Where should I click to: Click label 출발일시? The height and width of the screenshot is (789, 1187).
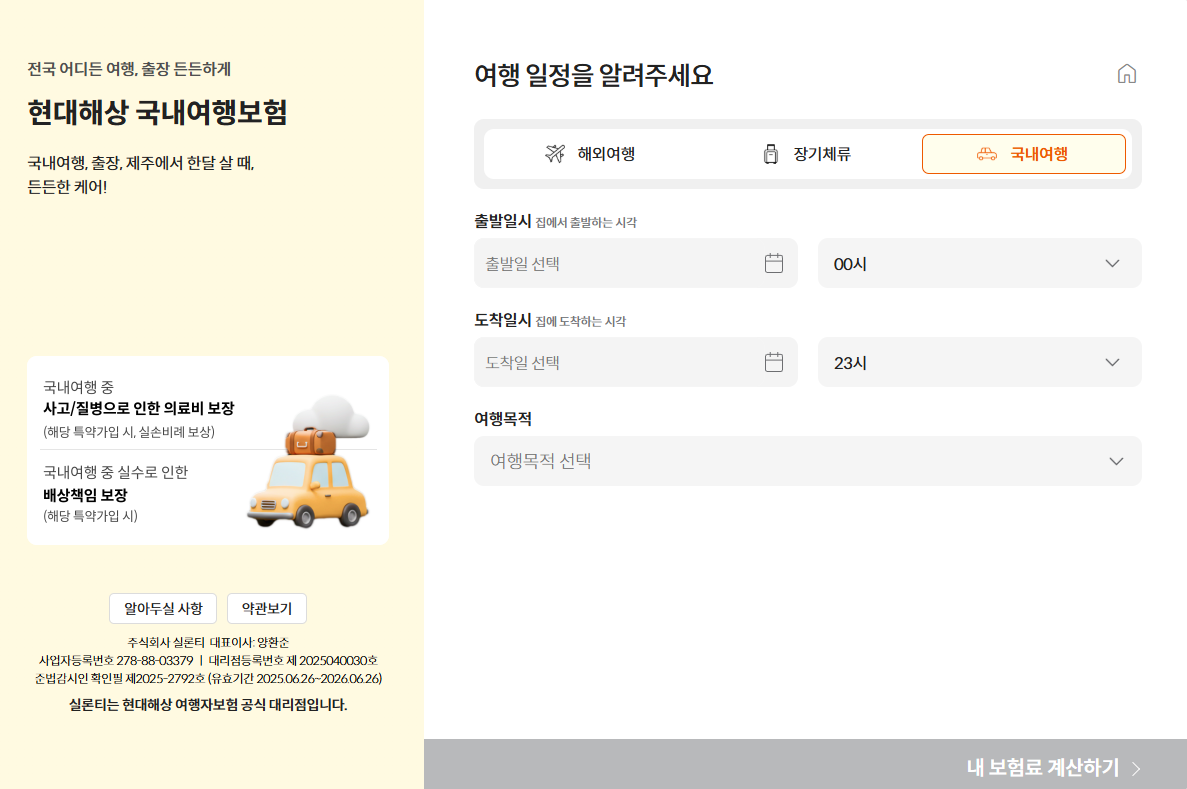click(x=503, y=221)
